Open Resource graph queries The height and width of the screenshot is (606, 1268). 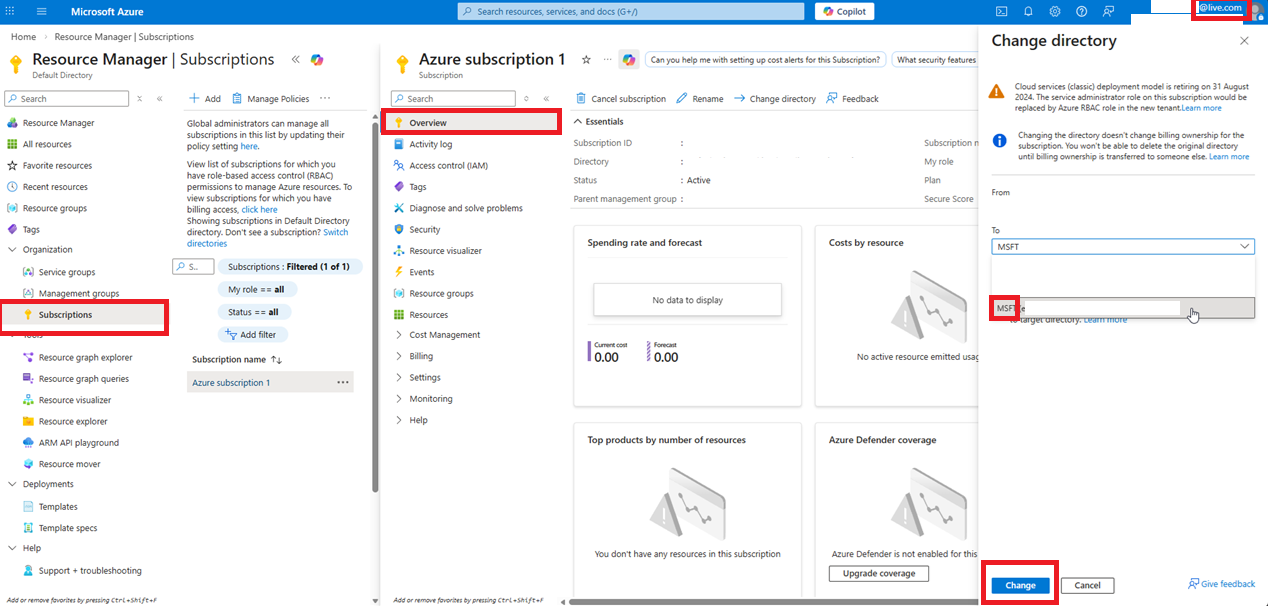84,379
